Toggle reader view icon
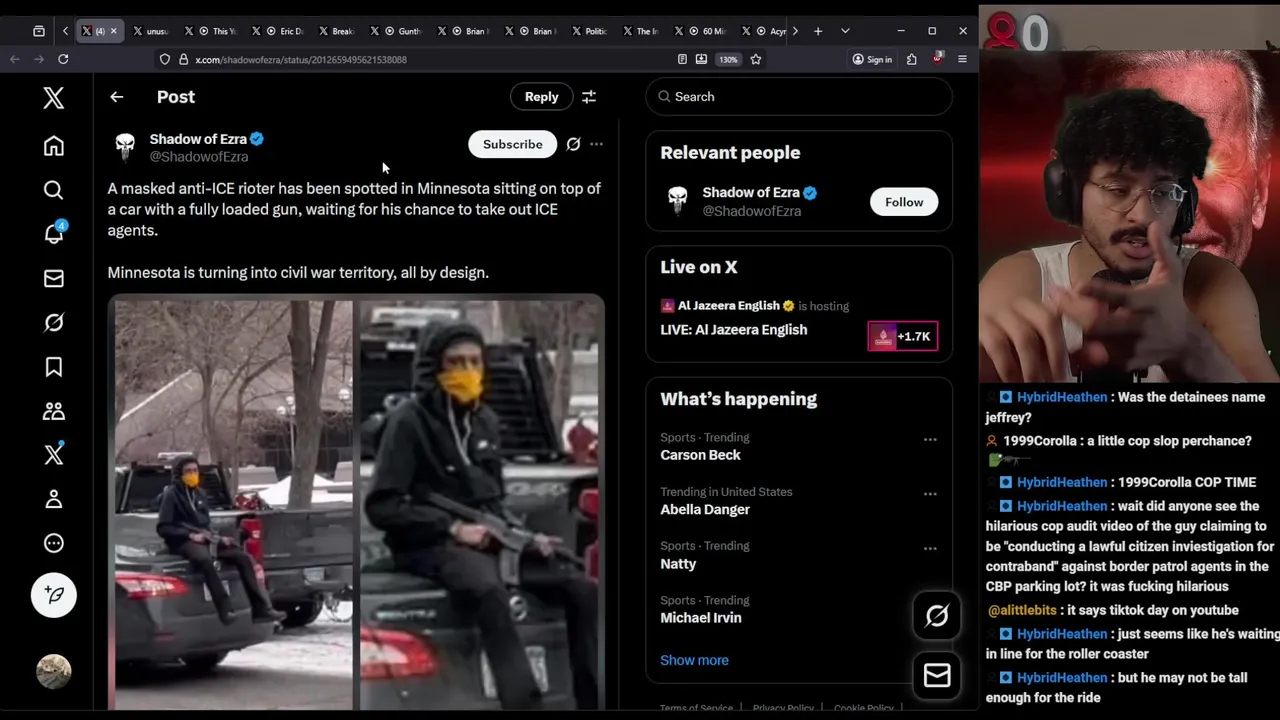Screen dimensions: 1280x720 [x=682, y=60]
